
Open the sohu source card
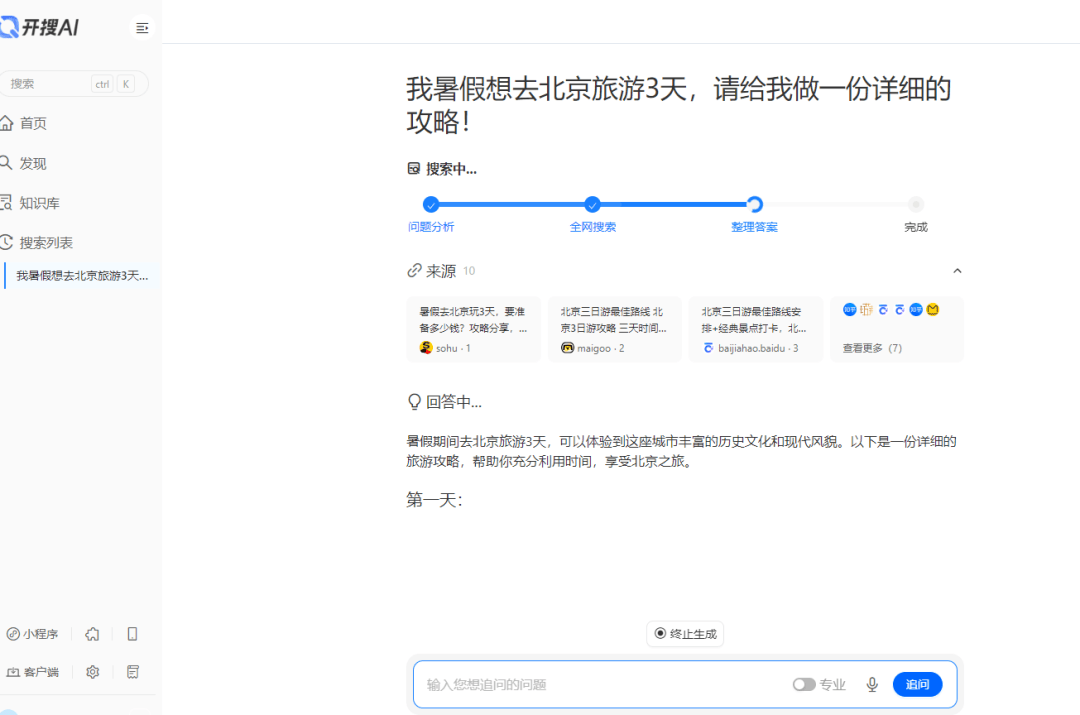pyautogui.click(x=473, y=329)
